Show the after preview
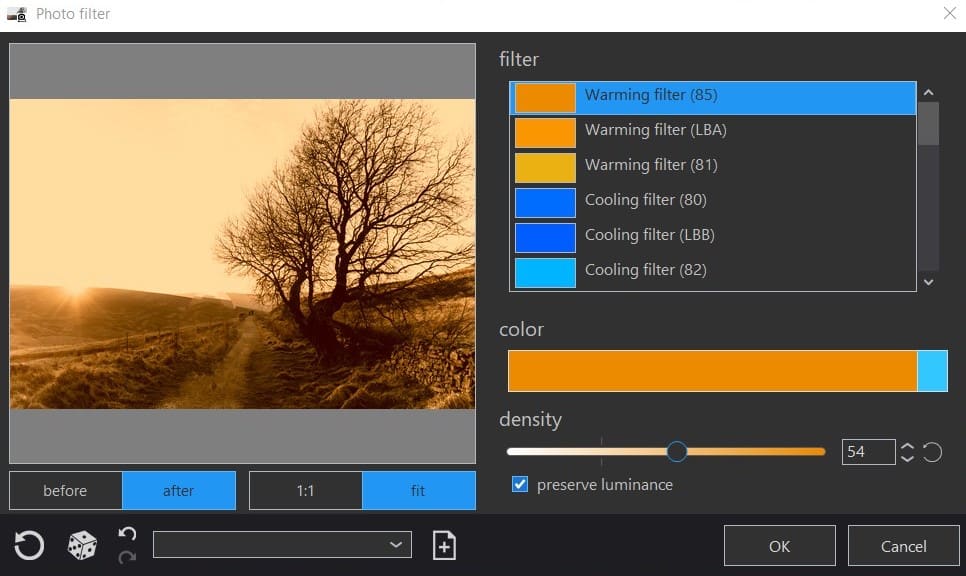Screen dimensions: 966x576 (179, 490)
